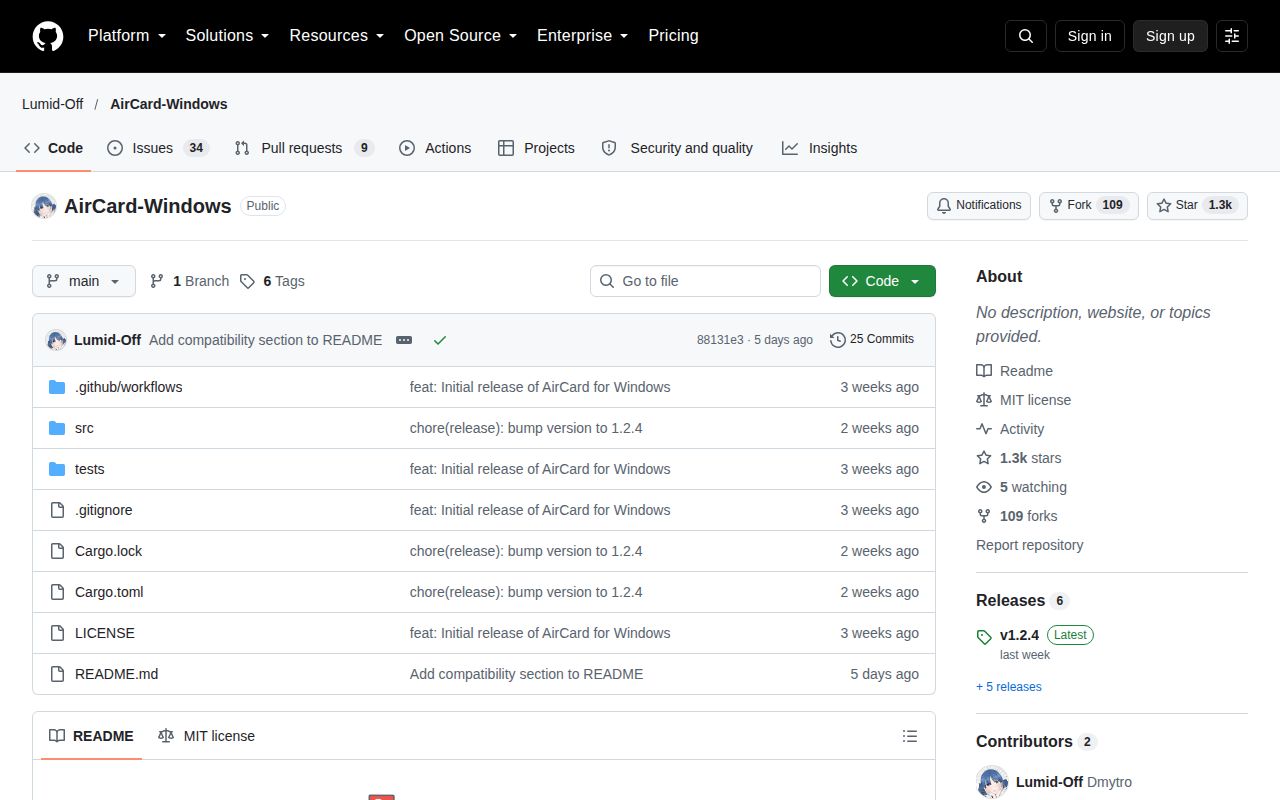
Task: Click the search magnifier icon button
Action: (1026, 36)
